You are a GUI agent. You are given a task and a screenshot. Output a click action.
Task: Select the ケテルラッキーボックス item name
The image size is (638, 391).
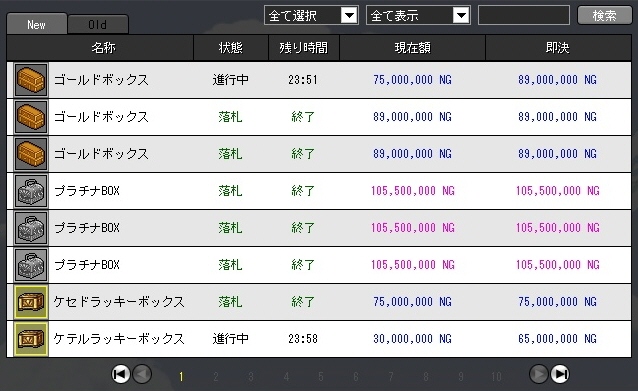pos(119,339)
